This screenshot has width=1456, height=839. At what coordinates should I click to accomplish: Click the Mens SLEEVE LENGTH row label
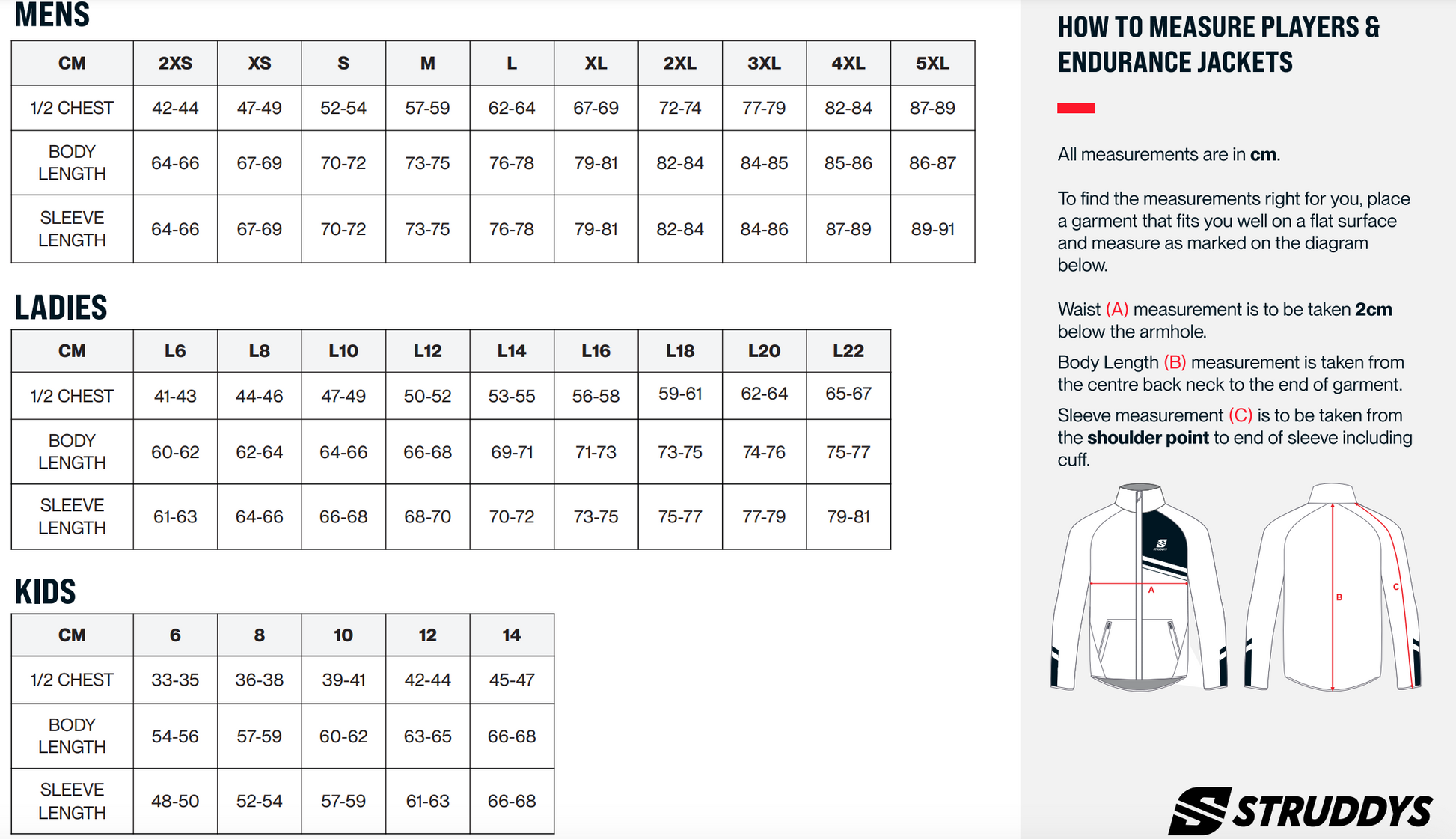72,229
